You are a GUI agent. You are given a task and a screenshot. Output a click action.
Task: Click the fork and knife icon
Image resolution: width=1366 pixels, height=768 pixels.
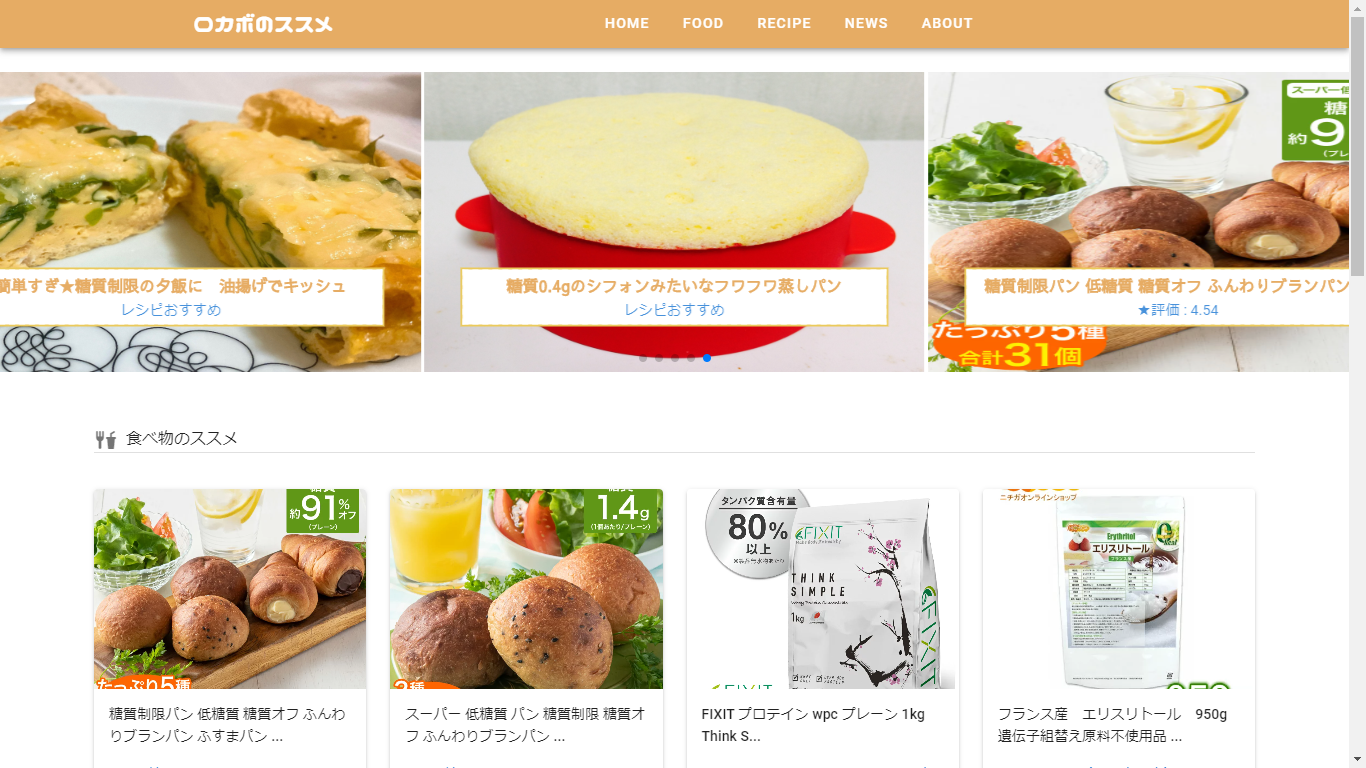point(106,439)
